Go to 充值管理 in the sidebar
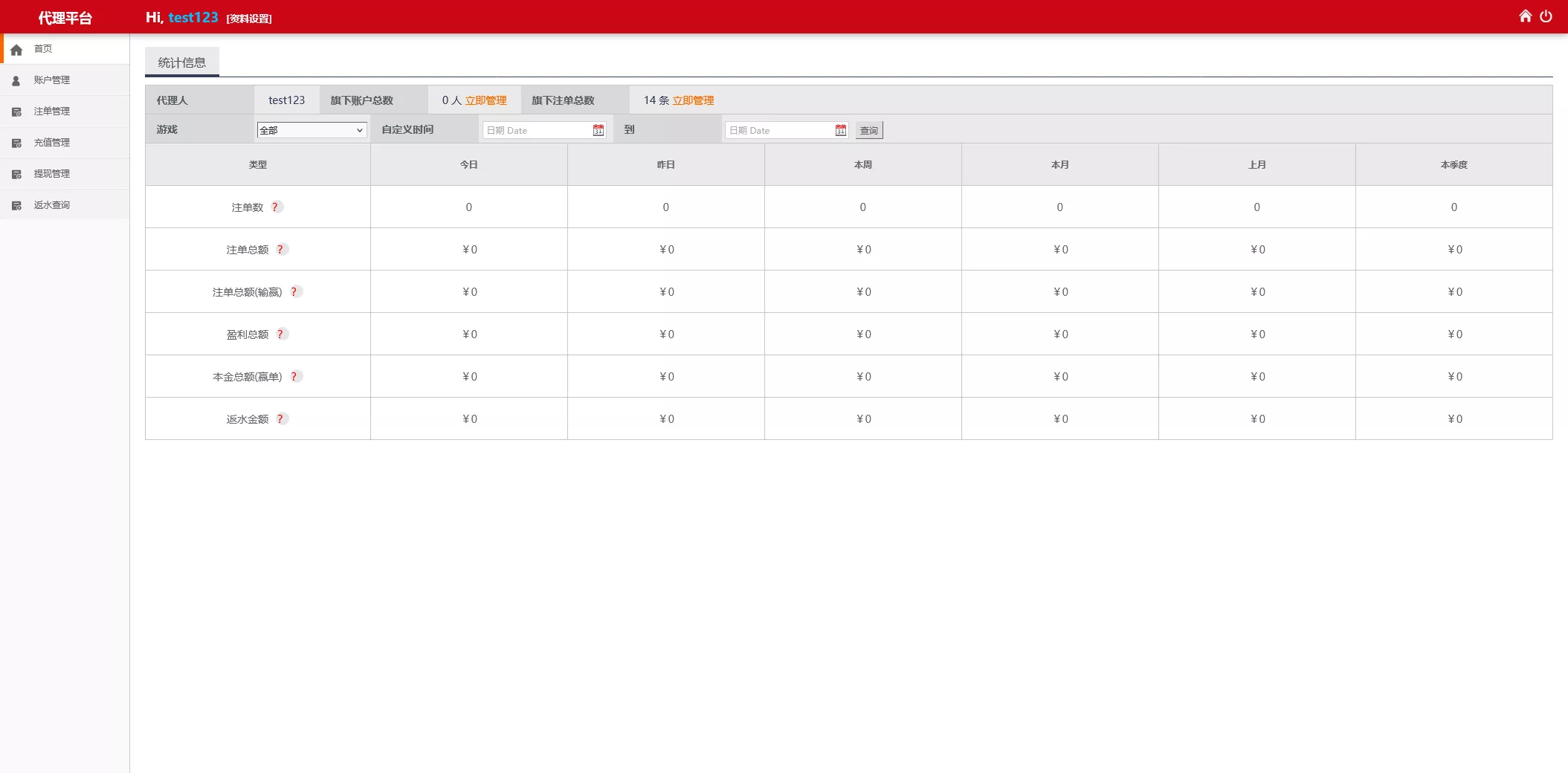 [x=51, y=143]
